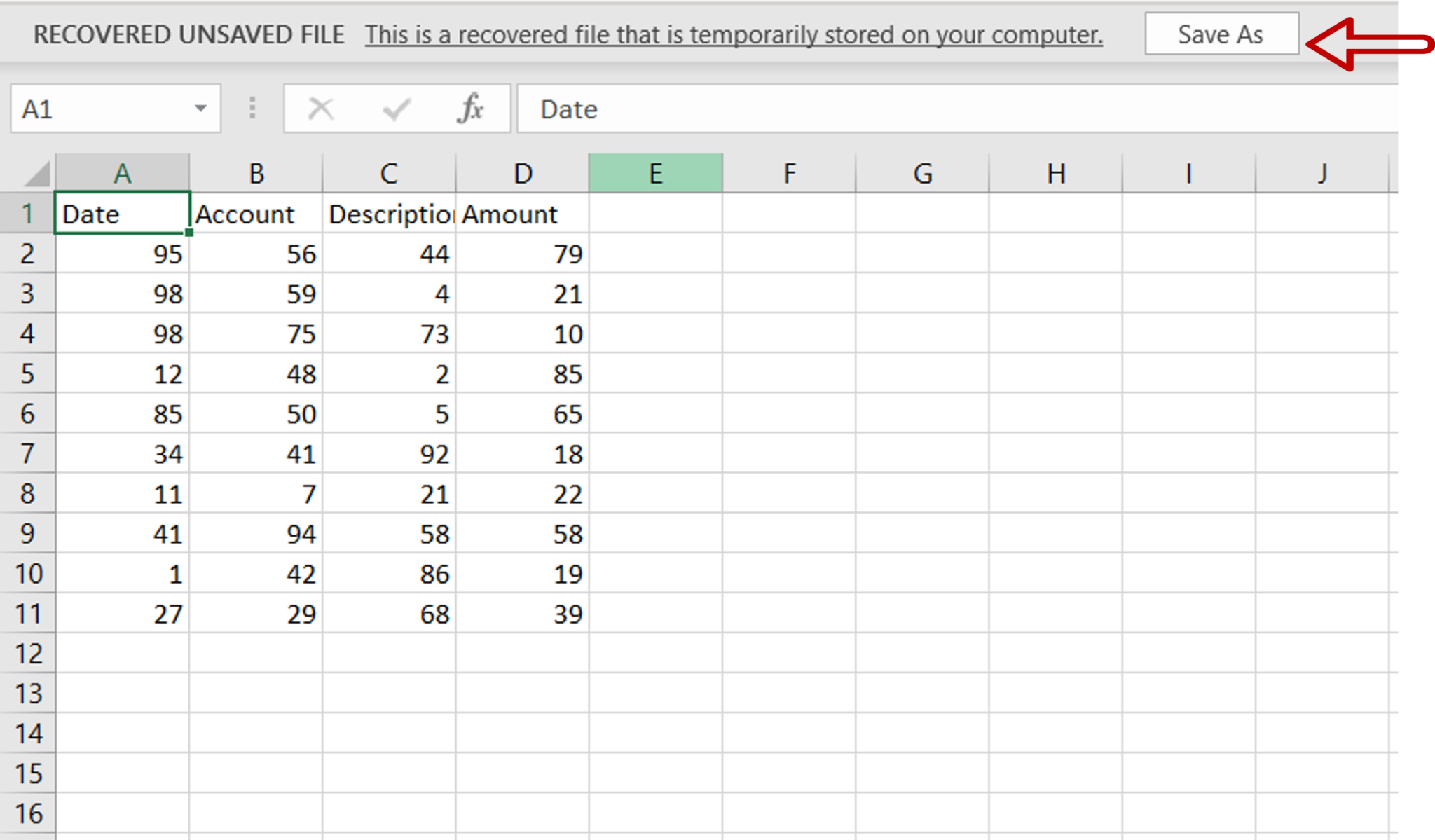Select column header E
The height and width of the screenshot is (840, 1435).
point(656,172)
